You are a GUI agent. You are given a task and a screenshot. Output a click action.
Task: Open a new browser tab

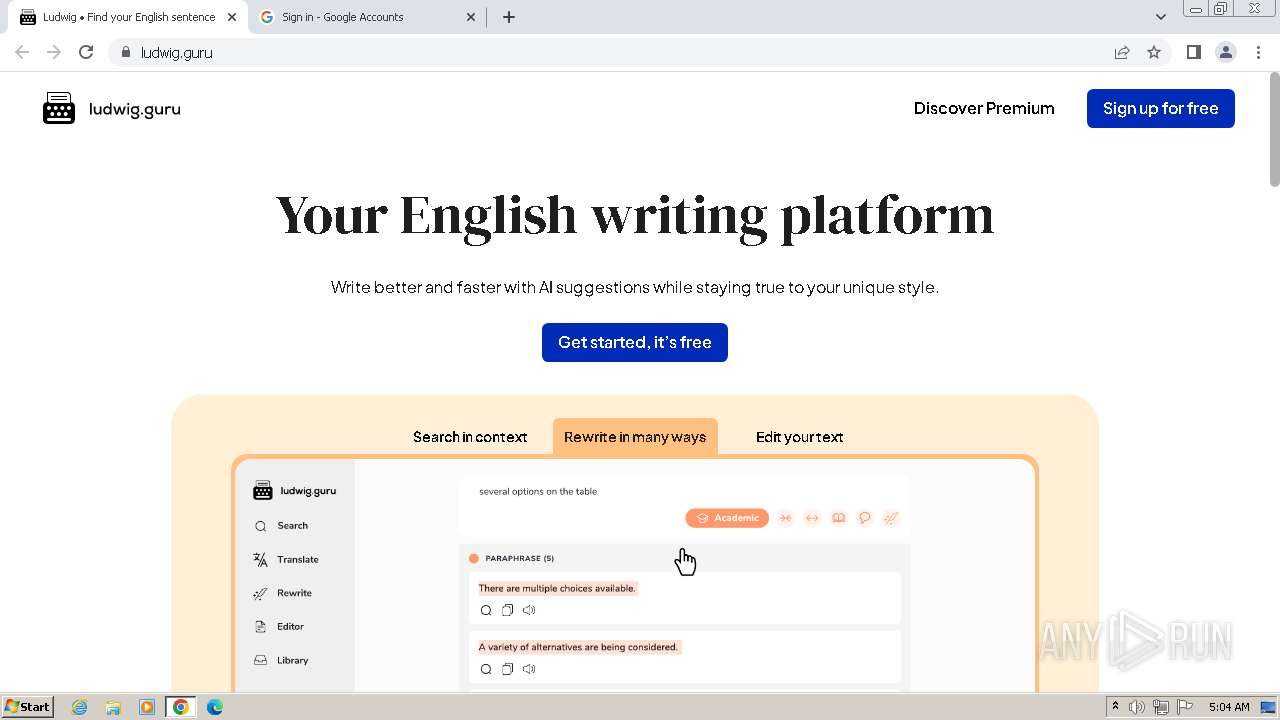[509, 17]
